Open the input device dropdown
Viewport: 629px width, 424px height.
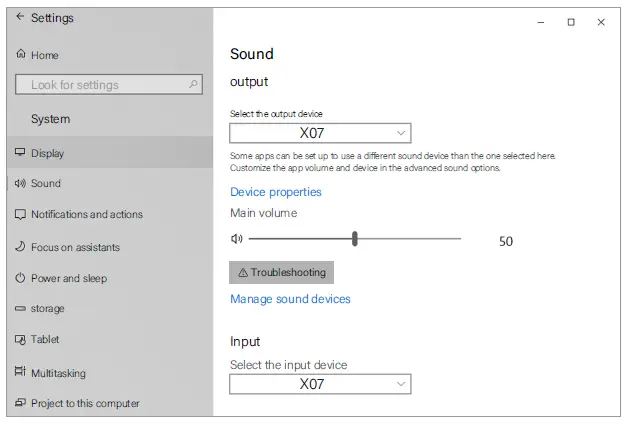click(320, 384)
